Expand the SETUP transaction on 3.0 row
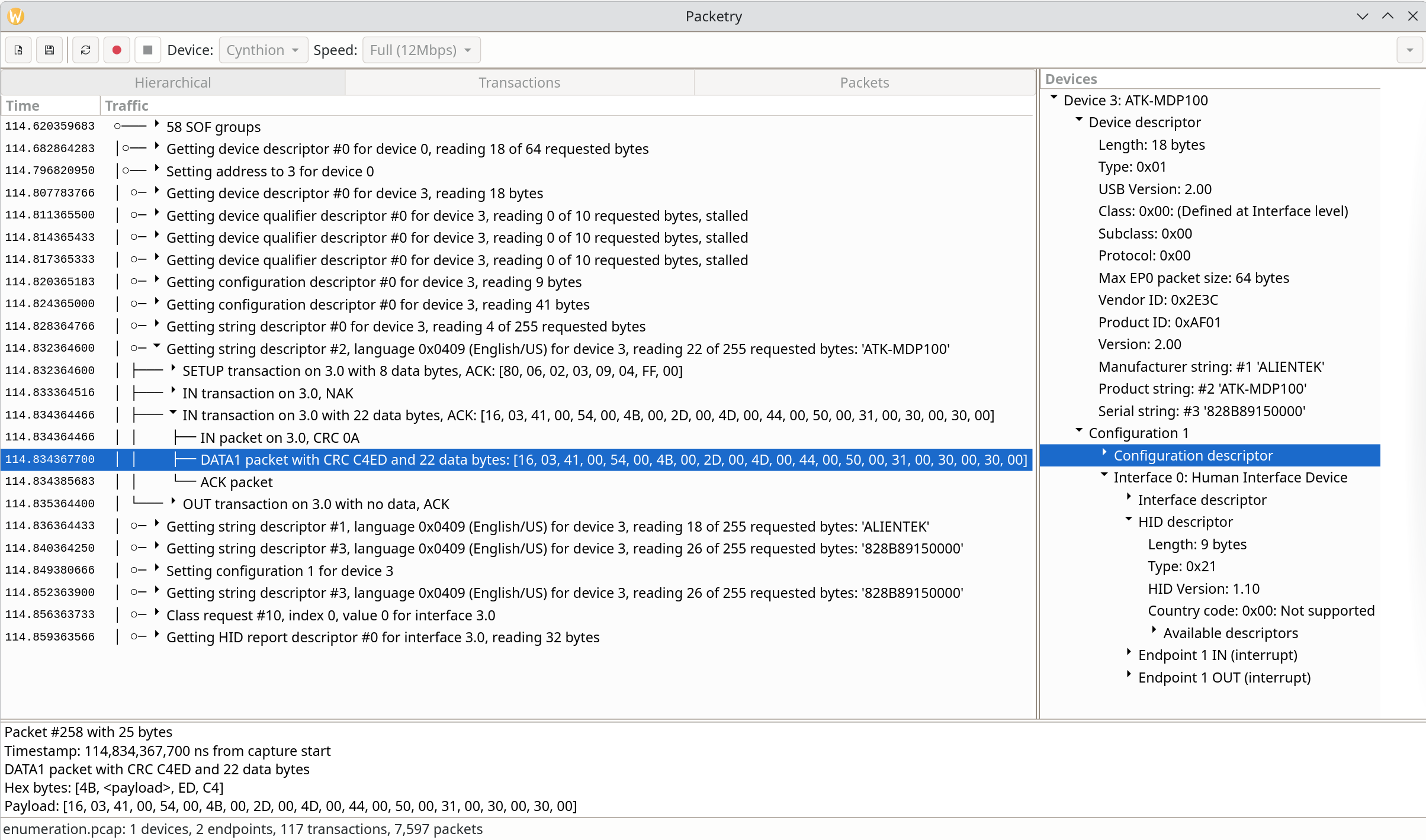This screenshot has height=840, width=1426. [173, 368]
